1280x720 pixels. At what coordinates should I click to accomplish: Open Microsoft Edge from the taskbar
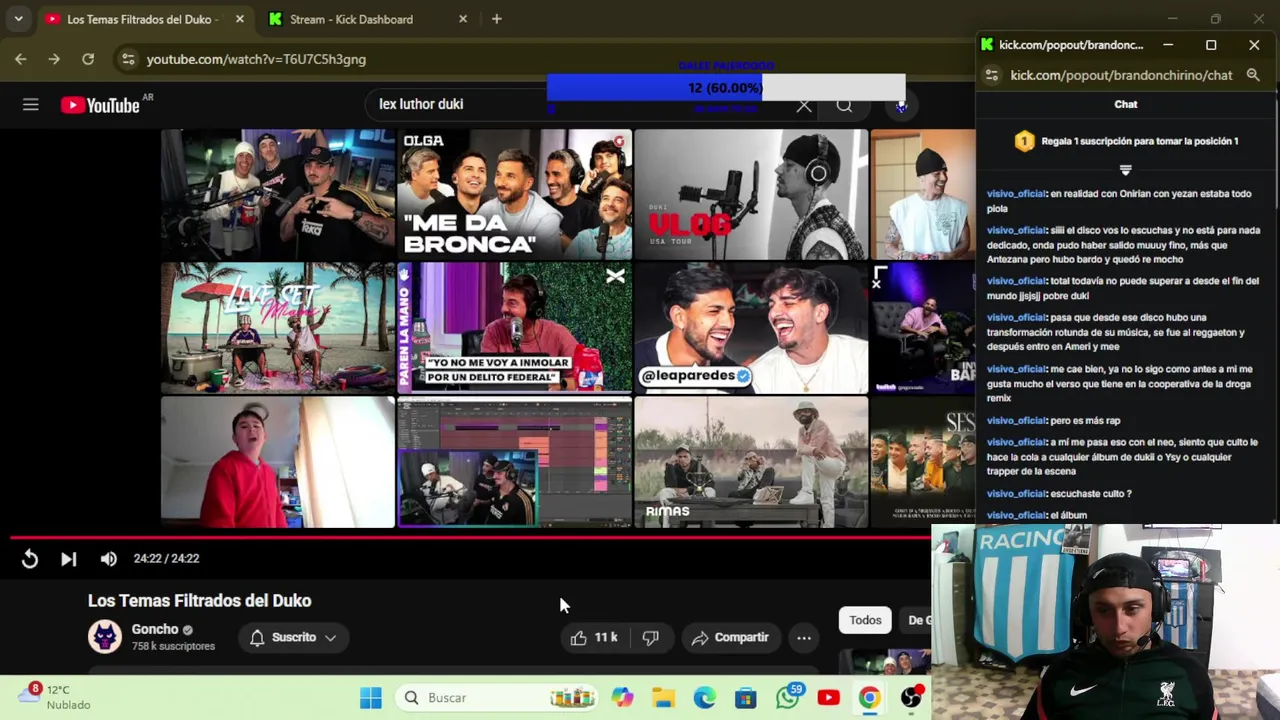[705, 698]
